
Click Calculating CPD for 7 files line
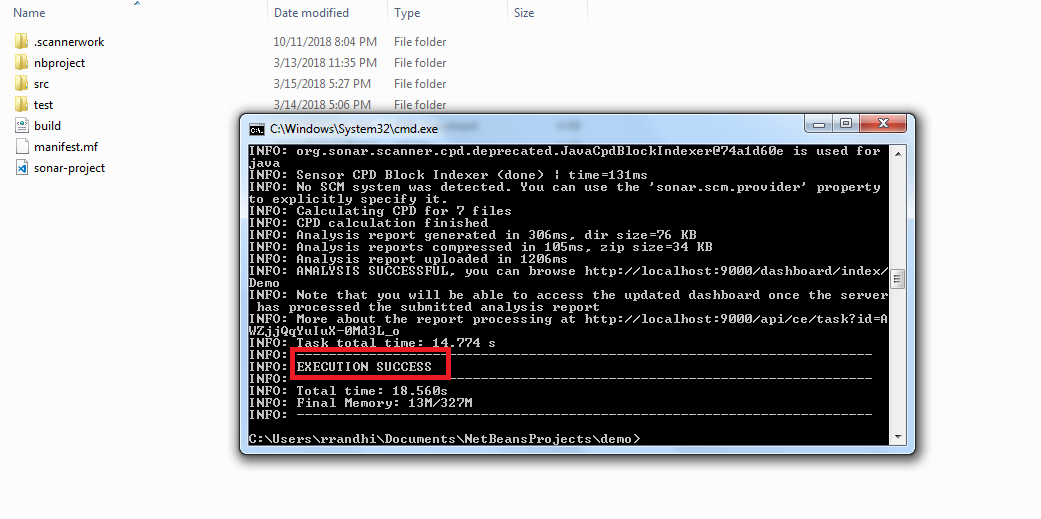pyautogui.click(x=380, y=211)
